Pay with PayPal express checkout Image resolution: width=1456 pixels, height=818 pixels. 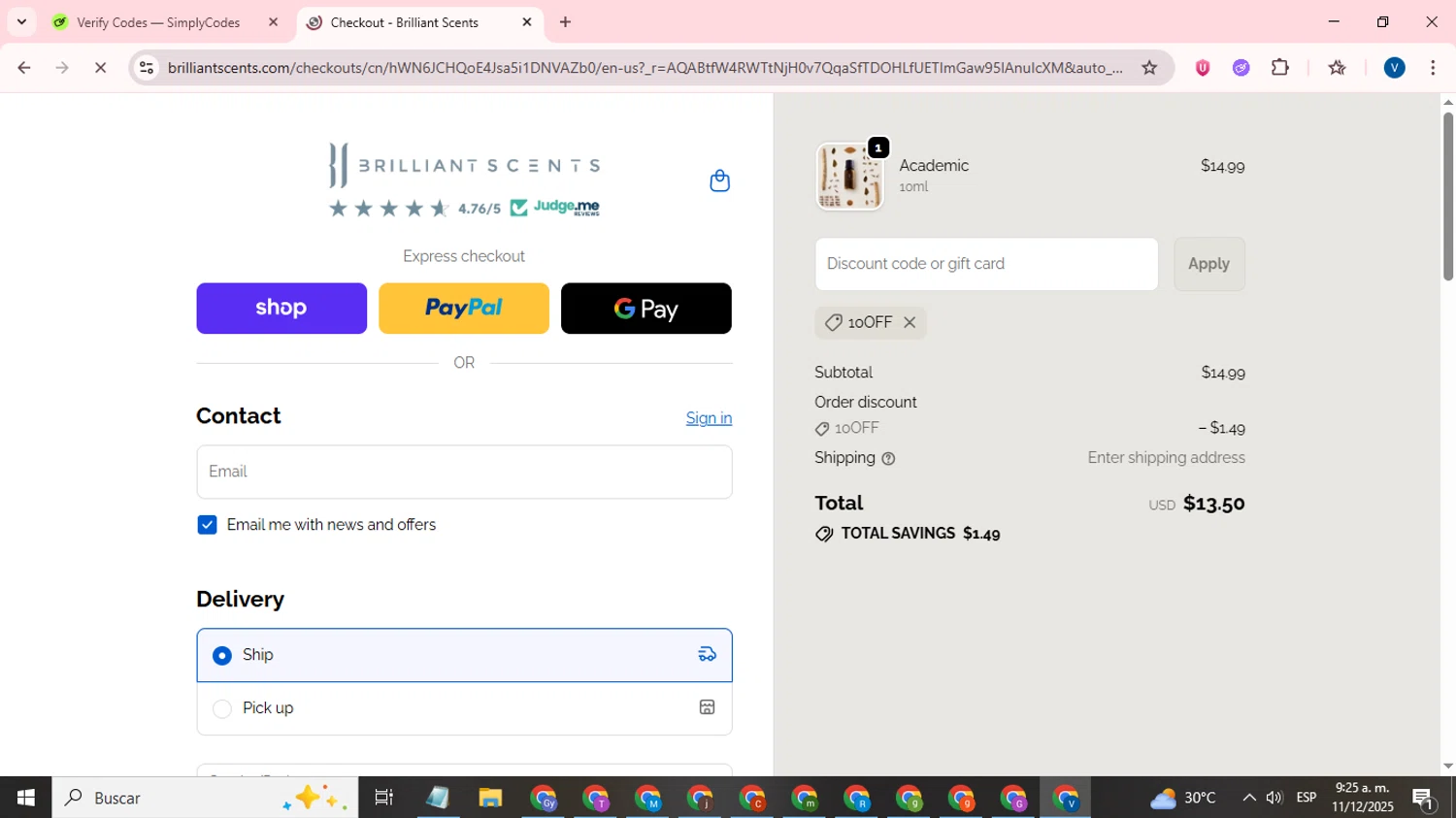point(464,309)
